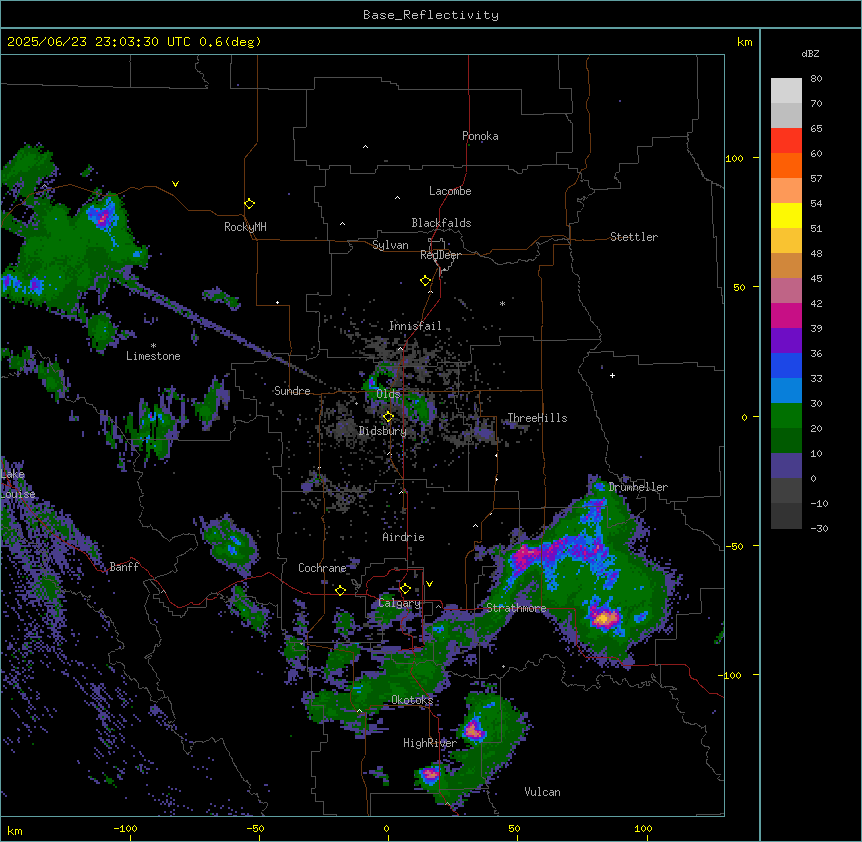The height and width of the screenshot is (842, 862).
Task: Click the Drumheller city label
Action: point(638,487)
